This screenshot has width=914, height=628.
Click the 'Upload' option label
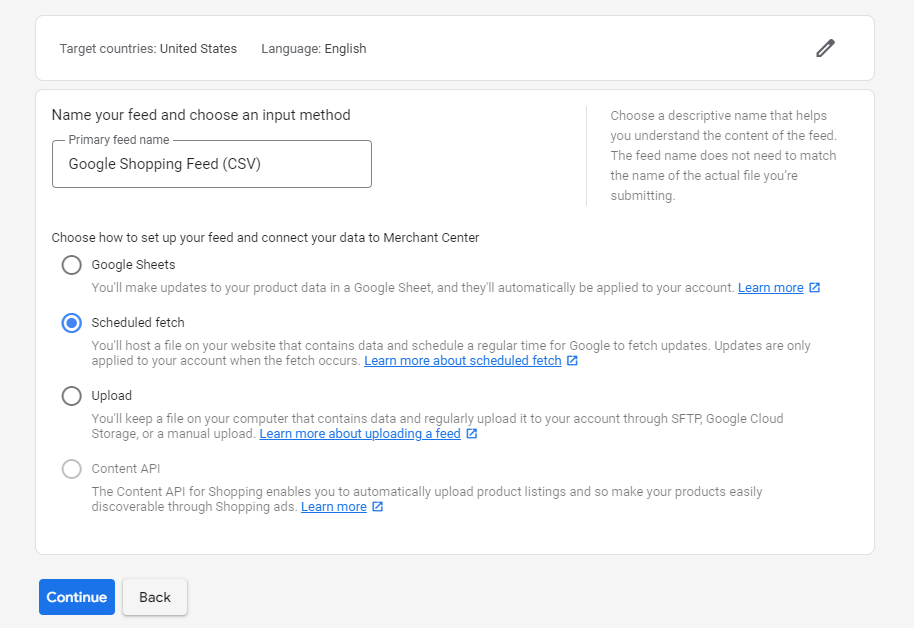click(112, 396)
